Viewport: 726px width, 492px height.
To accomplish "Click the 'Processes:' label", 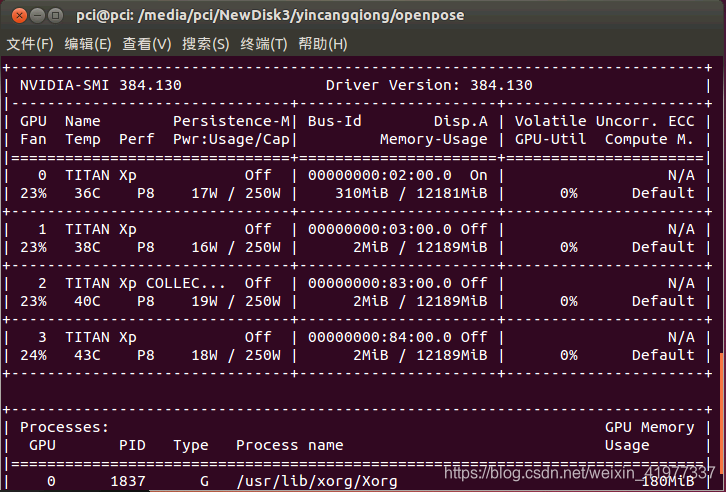I will 64,427.
